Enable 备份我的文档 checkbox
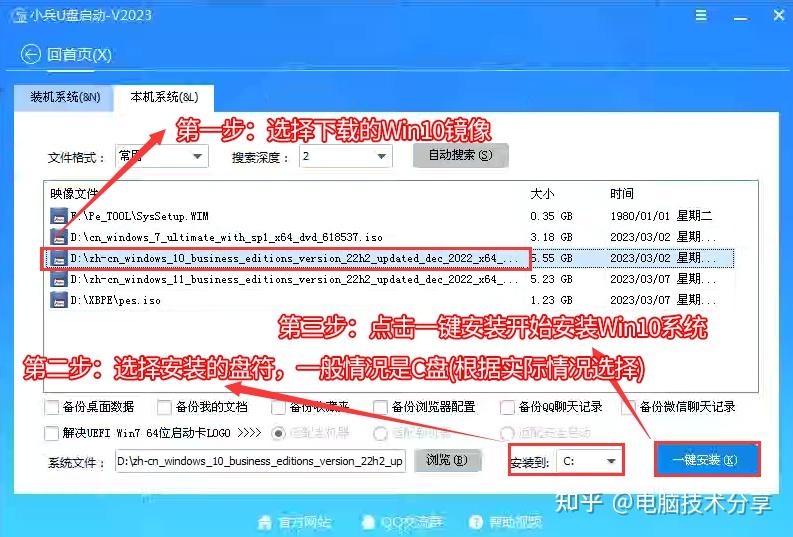This screenshot has width=793, height=537. click(x=164, y=407)
